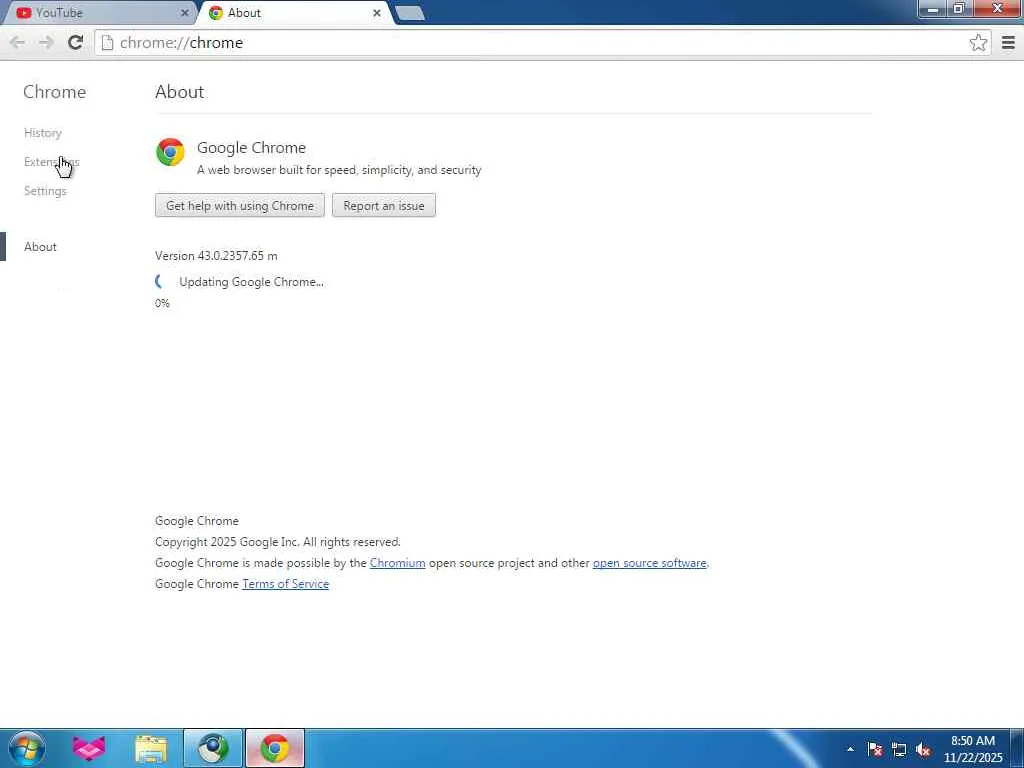Go back using the browser back arrow
1024x768 pixels.
tap(18, 43)
